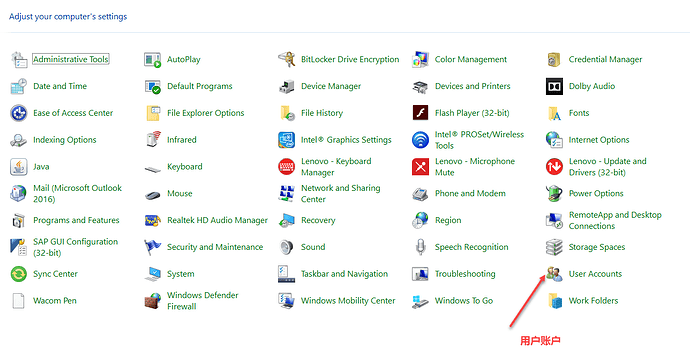Image resolution: width=690 pixels, height=362 pixels.
Task: Open the Java icon
Action: pos(19,167)
